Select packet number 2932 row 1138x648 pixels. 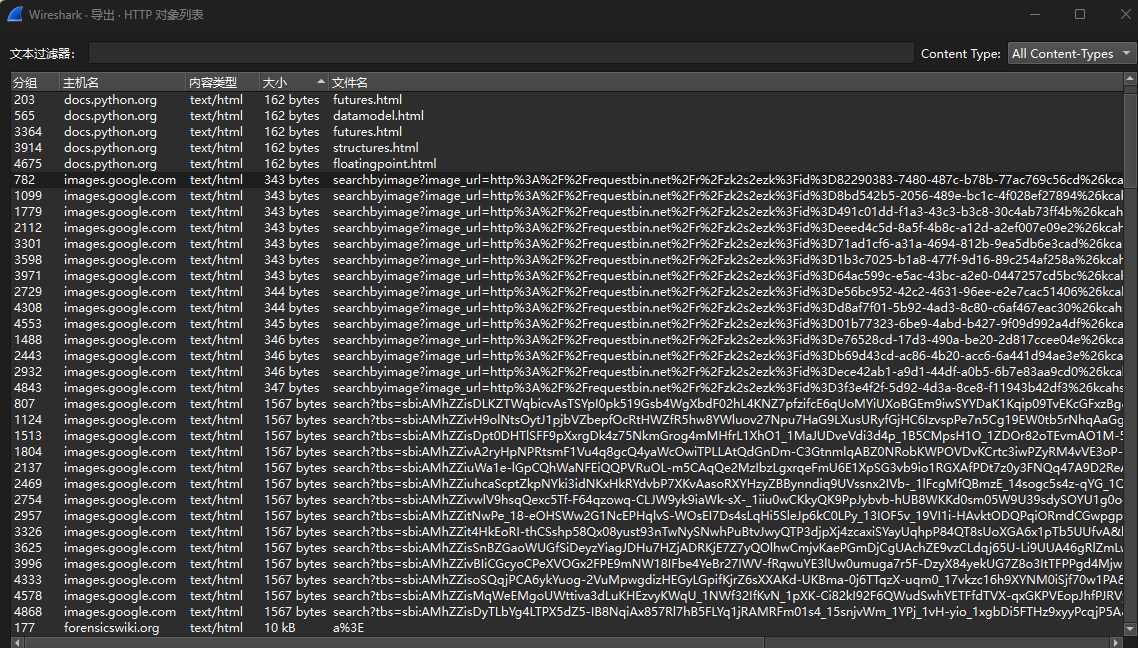pyautogui.click(x=567, y=372)
